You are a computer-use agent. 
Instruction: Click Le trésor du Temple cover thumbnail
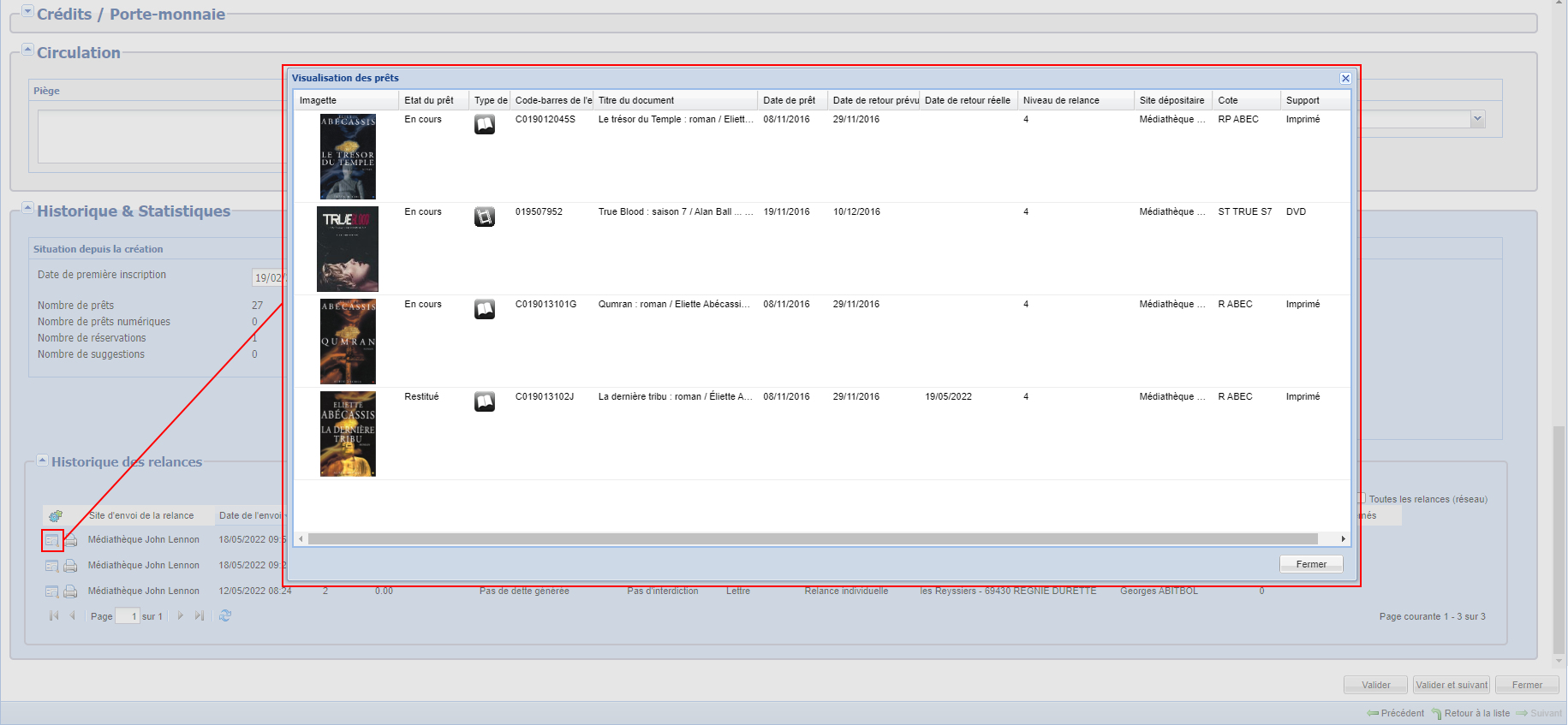[x=348, y=157]
